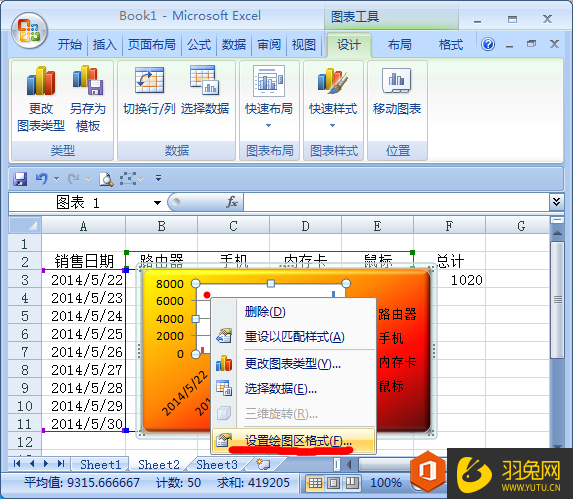Image resolution: width=573 pixels, height=499 pixels.
Task: Expand the redo history dropdown arrow
Action: pos(88,179)
